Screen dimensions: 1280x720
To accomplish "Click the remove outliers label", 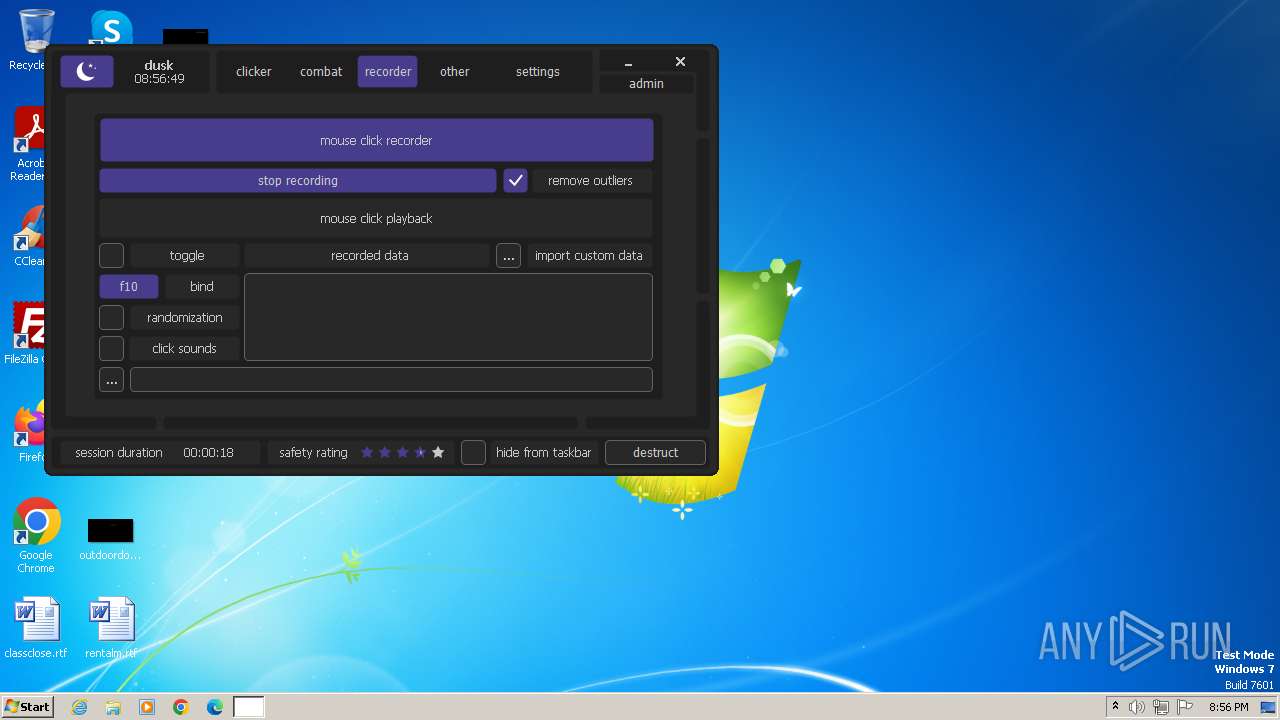I will 590,181.
